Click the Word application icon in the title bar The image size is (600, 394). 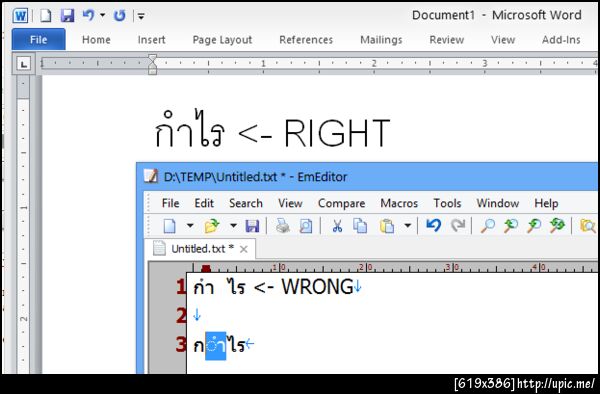coord(20,16)
